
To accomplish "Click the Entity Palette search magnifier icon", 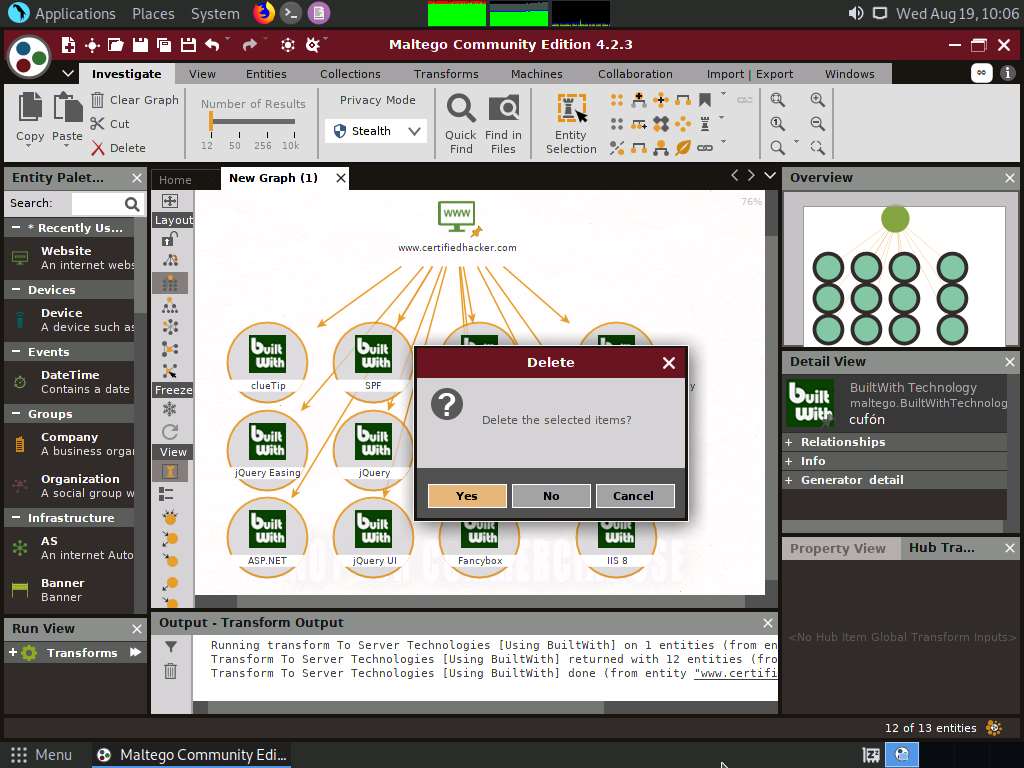I will click(132, 204).
